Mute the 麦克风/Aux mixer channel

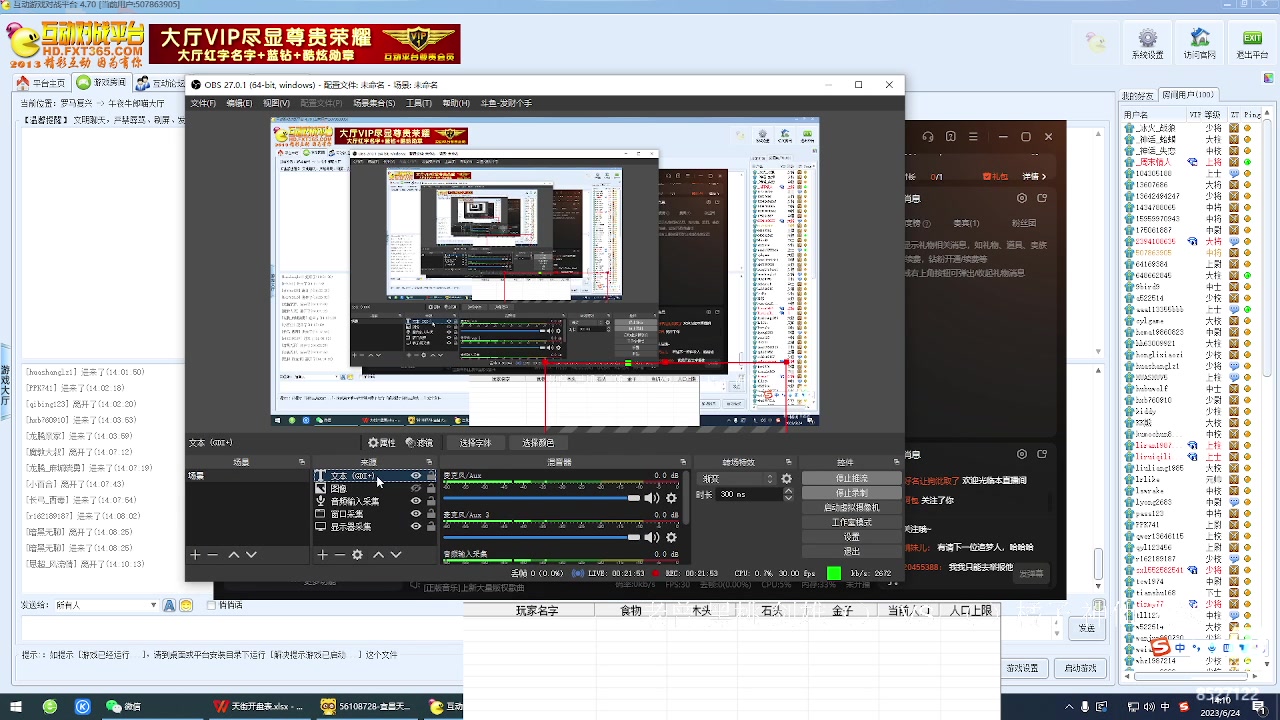tap(652, 498)
